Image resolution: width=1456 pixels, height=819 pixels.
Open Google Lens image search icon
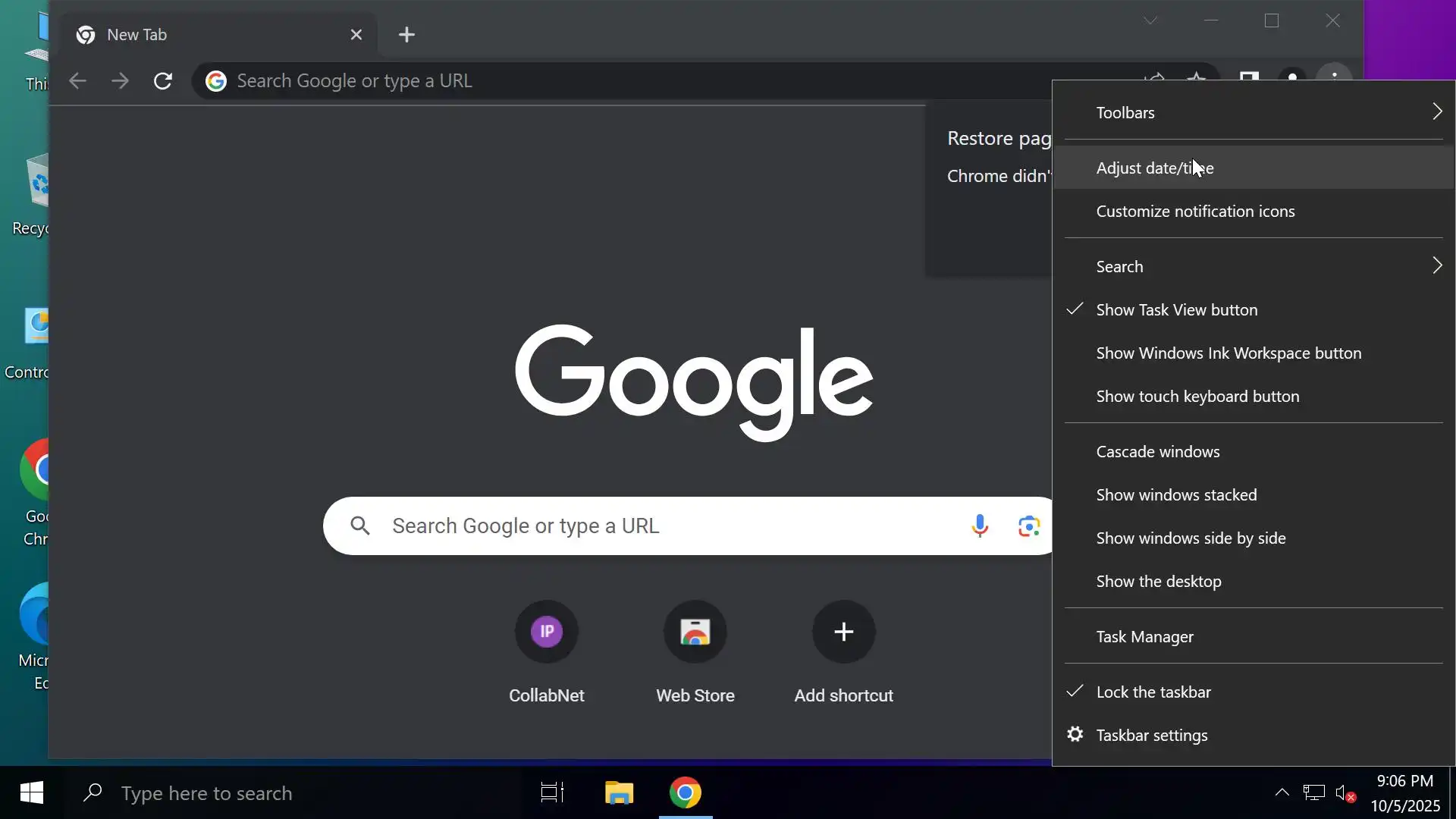[1028, 526]
